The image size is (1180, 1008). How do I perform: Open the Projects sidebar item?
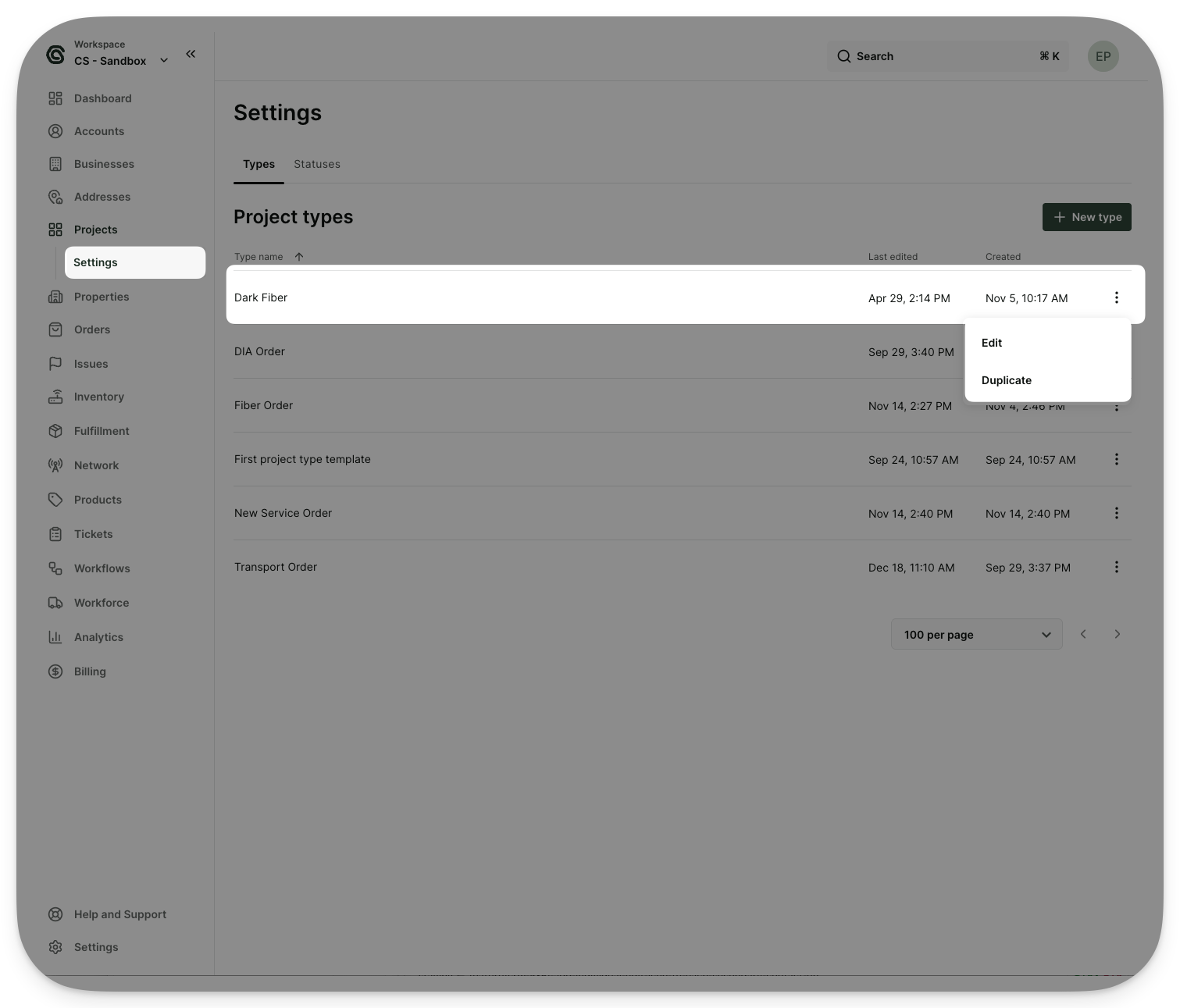point(95,230)
